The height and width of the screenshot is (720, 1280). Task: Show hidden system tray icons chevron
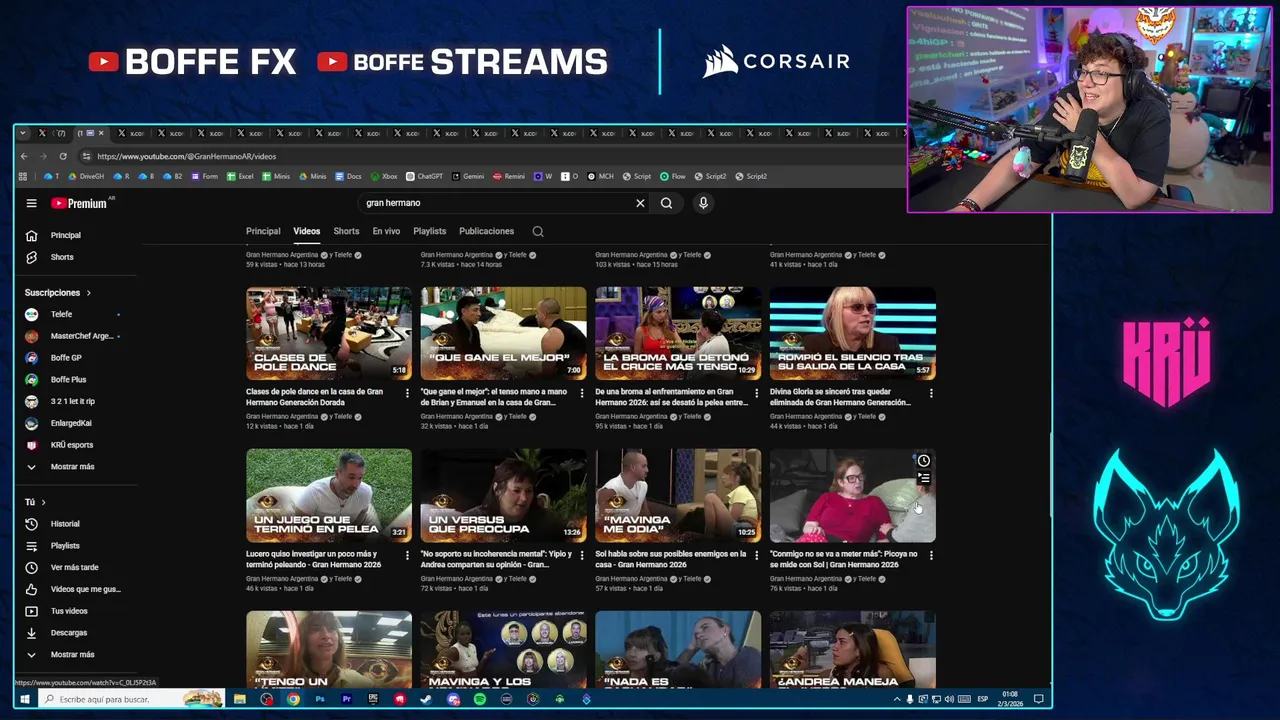point(896,699)
